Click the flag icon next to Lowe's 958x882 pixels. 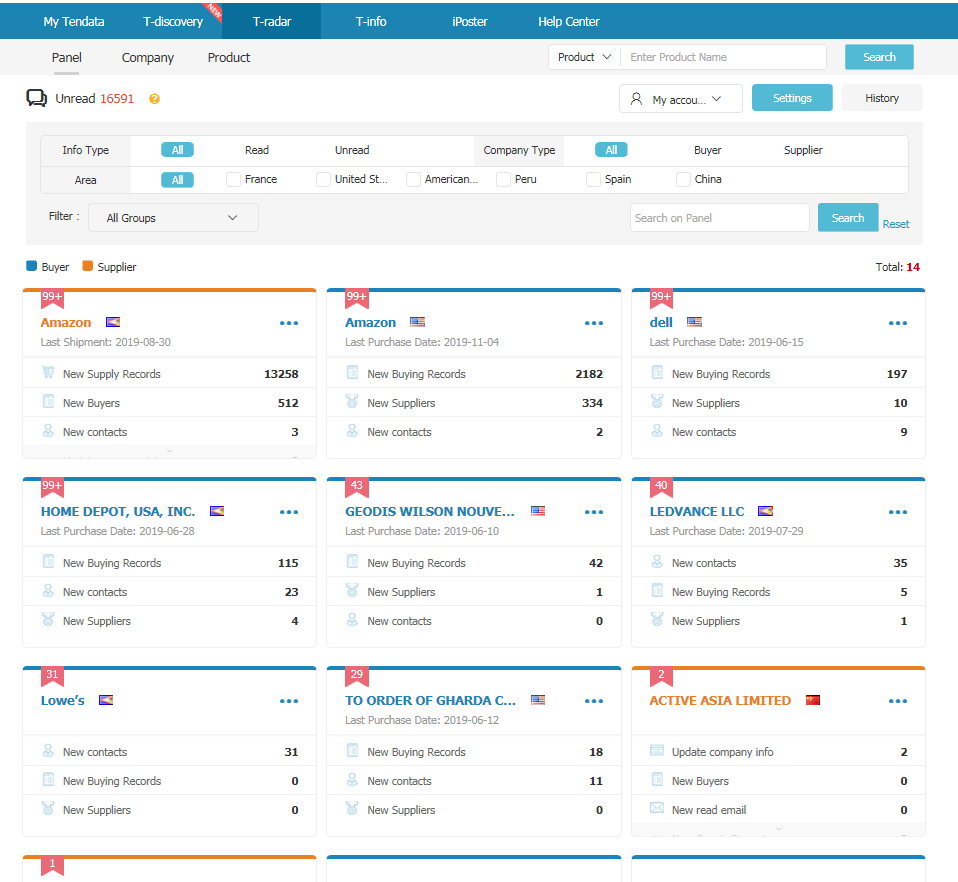106,700
